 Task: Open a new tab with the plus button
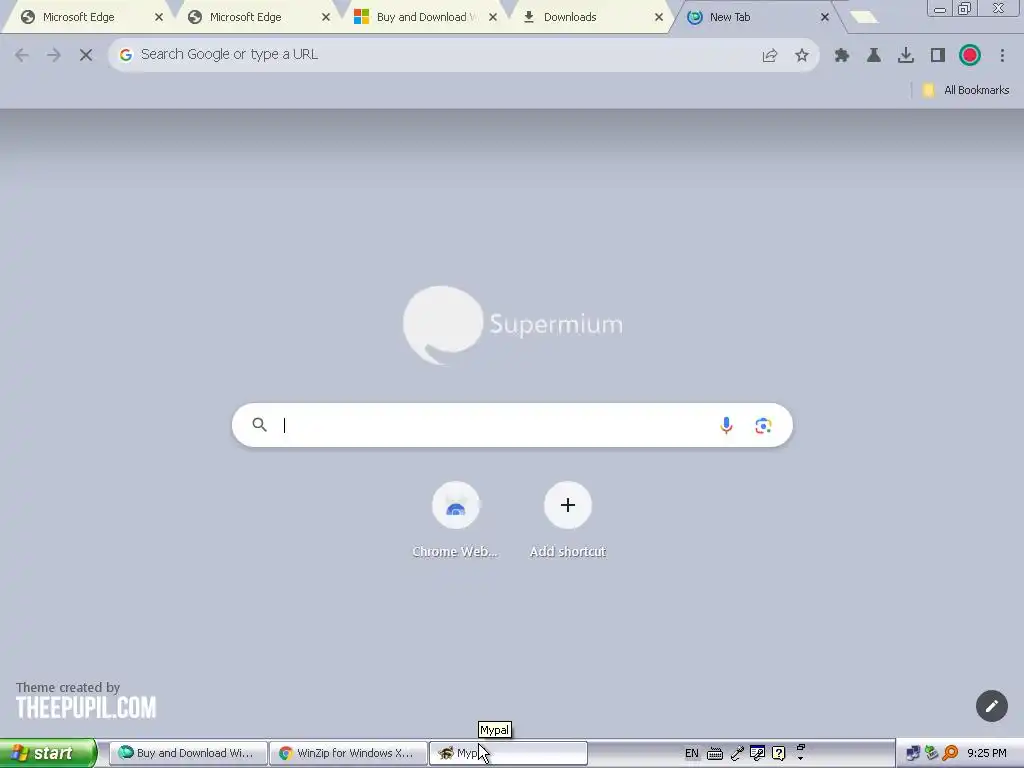point(864,17)
